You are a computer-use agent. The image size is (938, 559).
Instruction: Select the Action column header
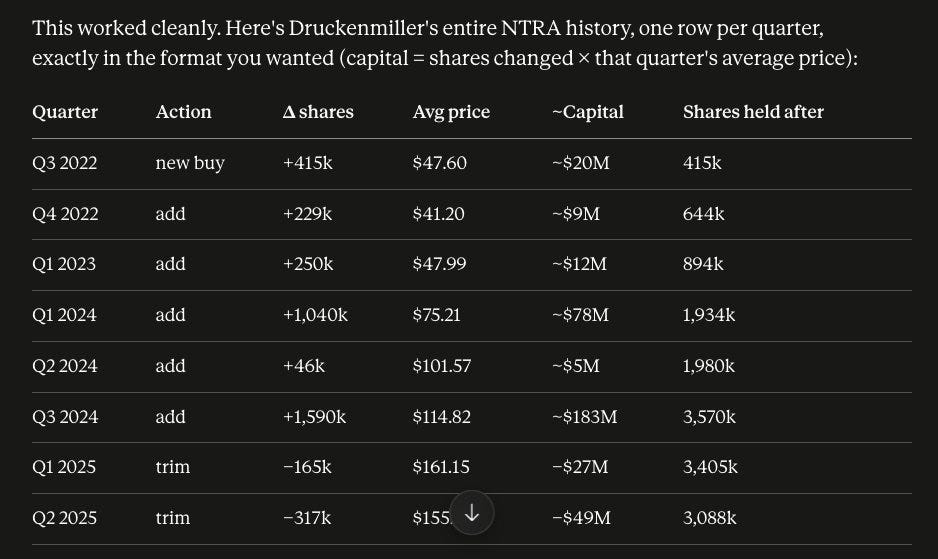183,112
